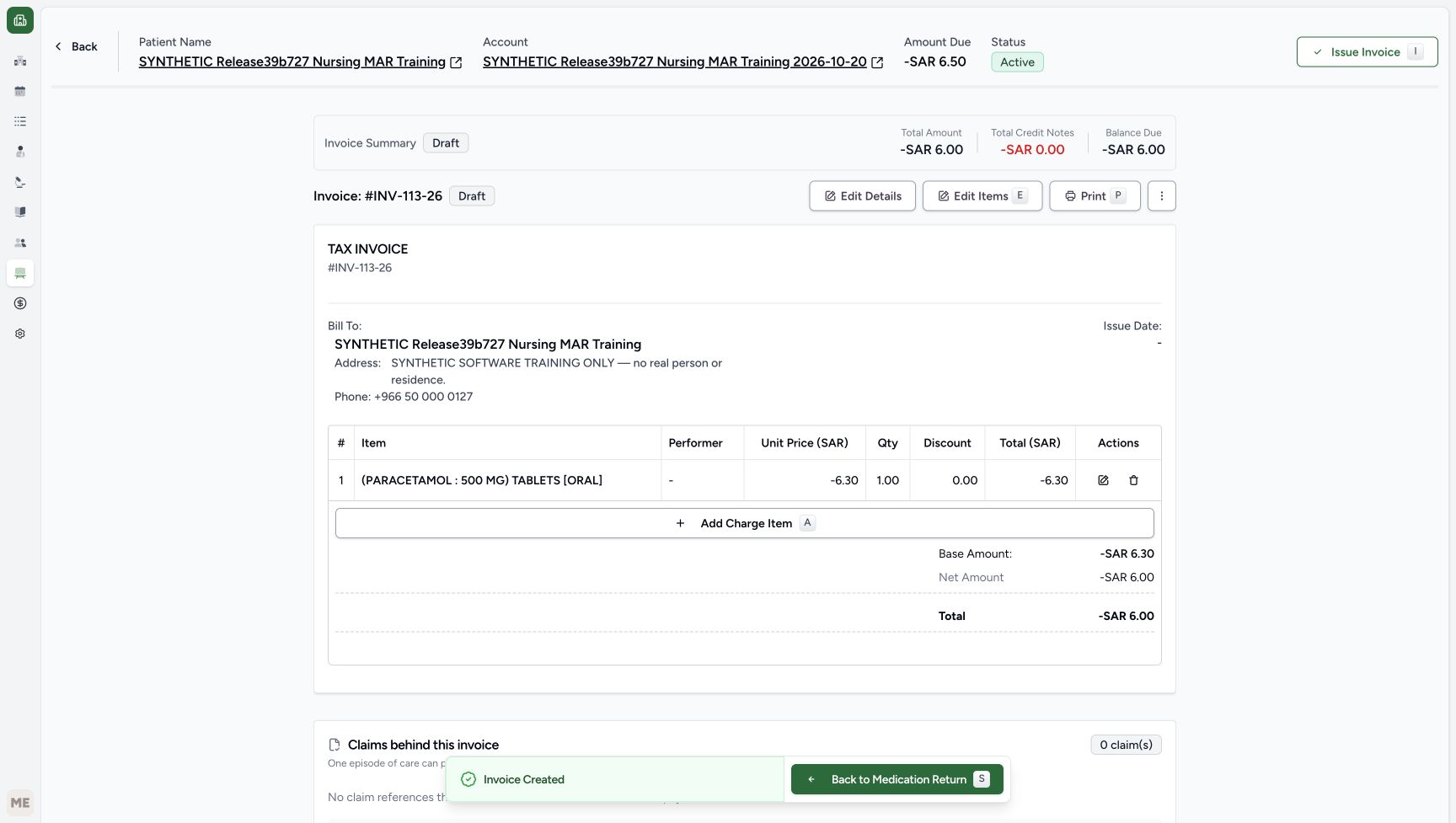
Task: Click the Amount Due -SAR 6.50 value
Action: click(934, 61)
